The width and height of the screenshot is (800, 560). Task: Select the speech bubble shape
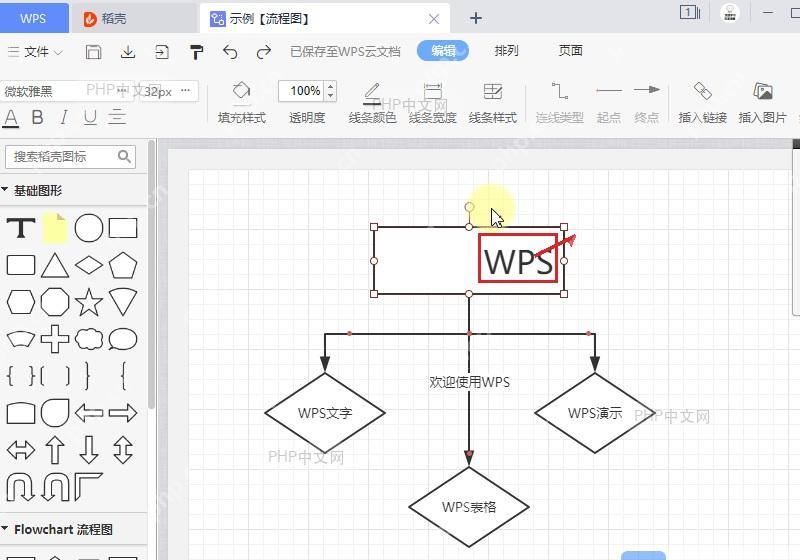123,339
